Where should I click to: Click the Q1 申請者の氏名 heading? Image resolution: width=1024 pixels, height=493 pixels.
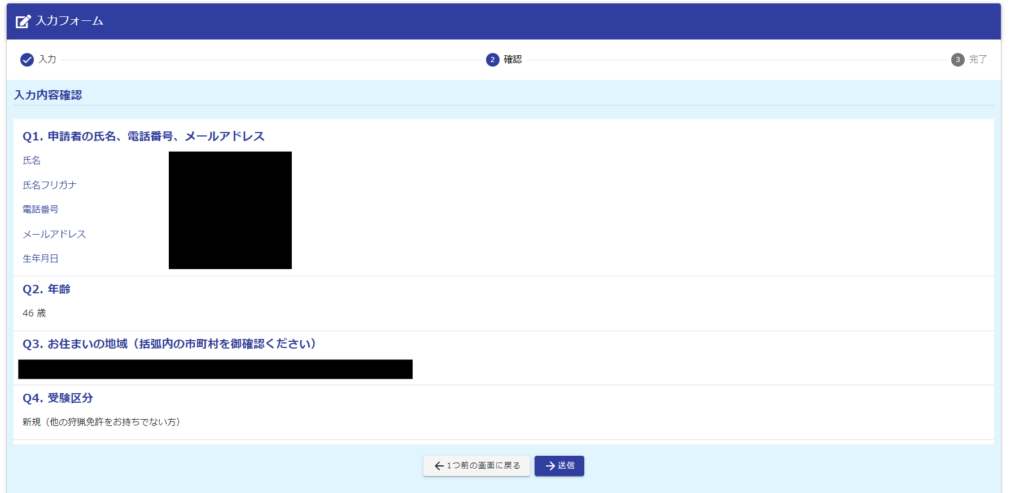tap(143, 136)
